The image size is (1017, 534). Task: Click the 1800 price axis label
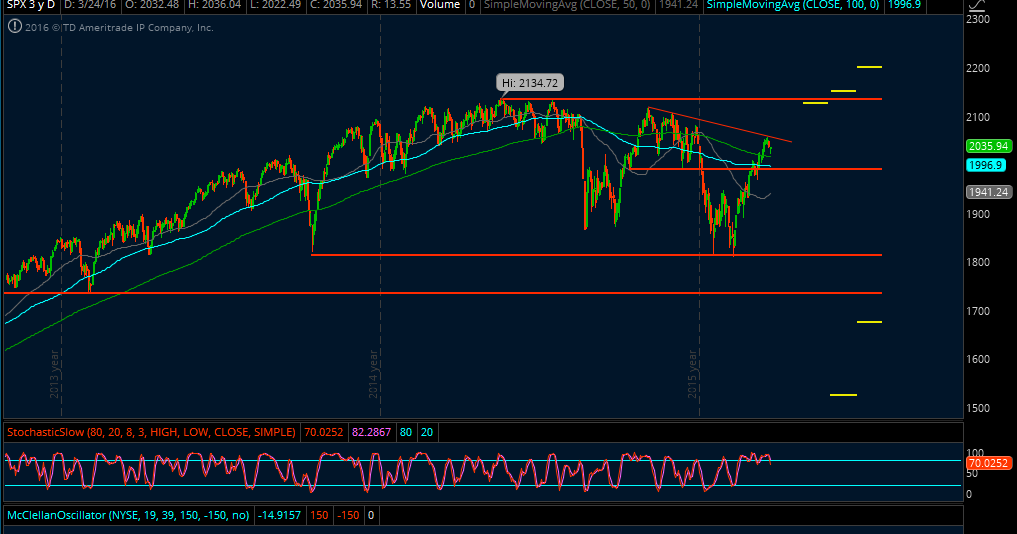pyautogui.click(x=979, y=262)
